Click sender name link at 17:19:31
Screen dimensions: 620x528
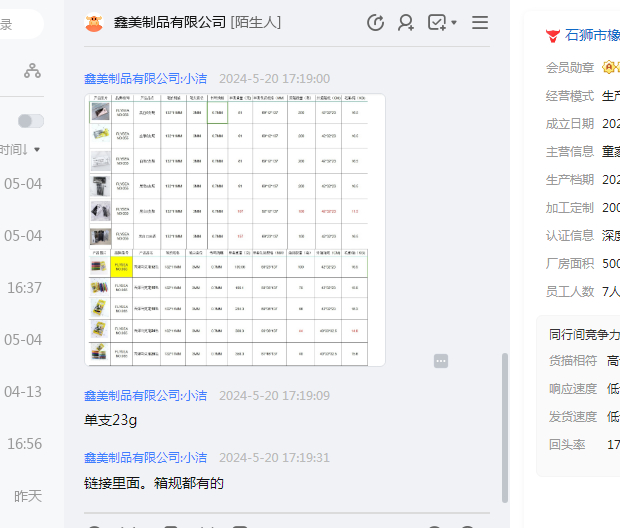(x=146, y=458)
